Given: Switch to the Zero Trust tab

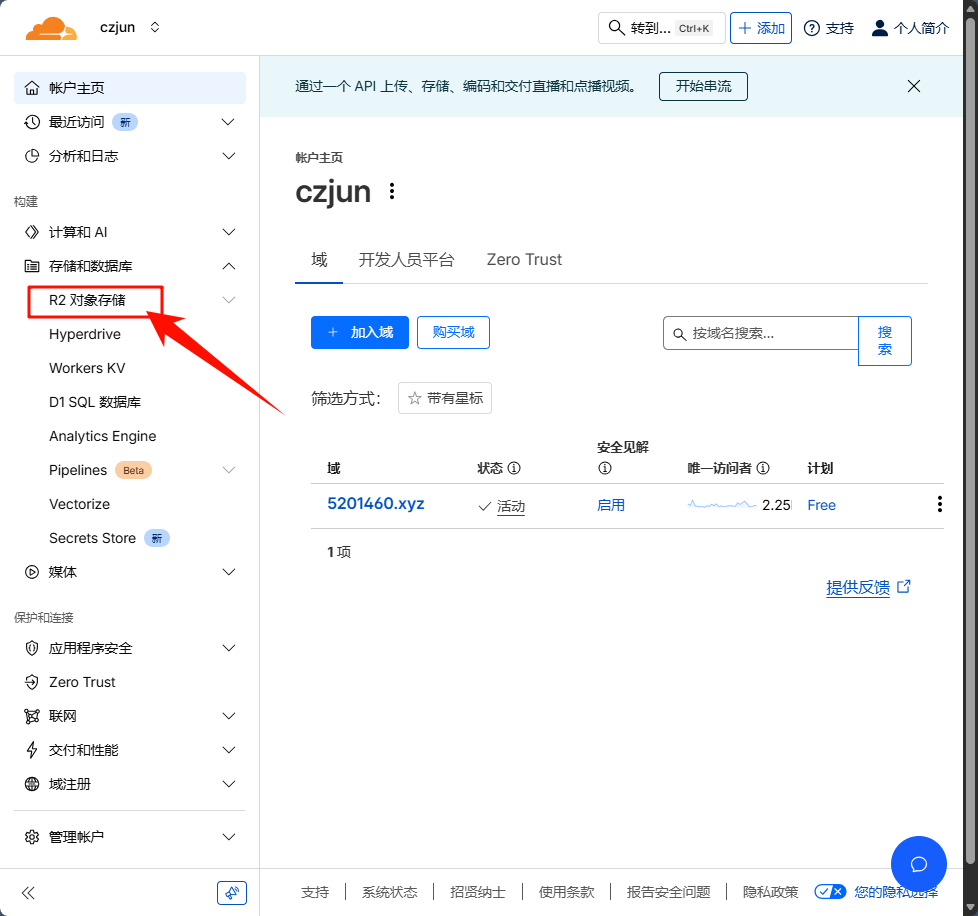Looking at the screenshot, I should (524, 260).
